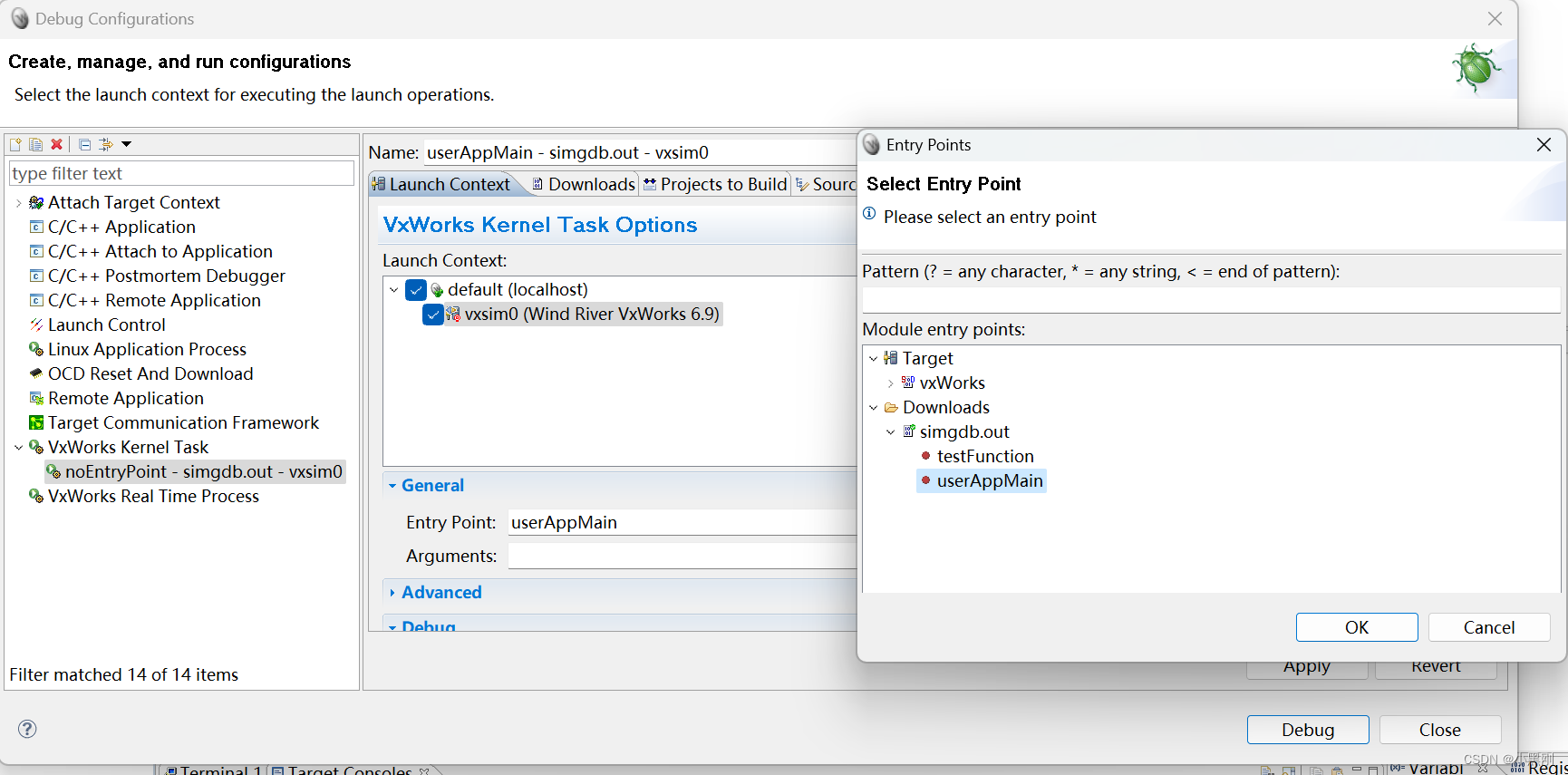The height and width of the screenshot is (775, 1568).
Task: Delete the selected launch configuration
Action: tap(56, 144)
